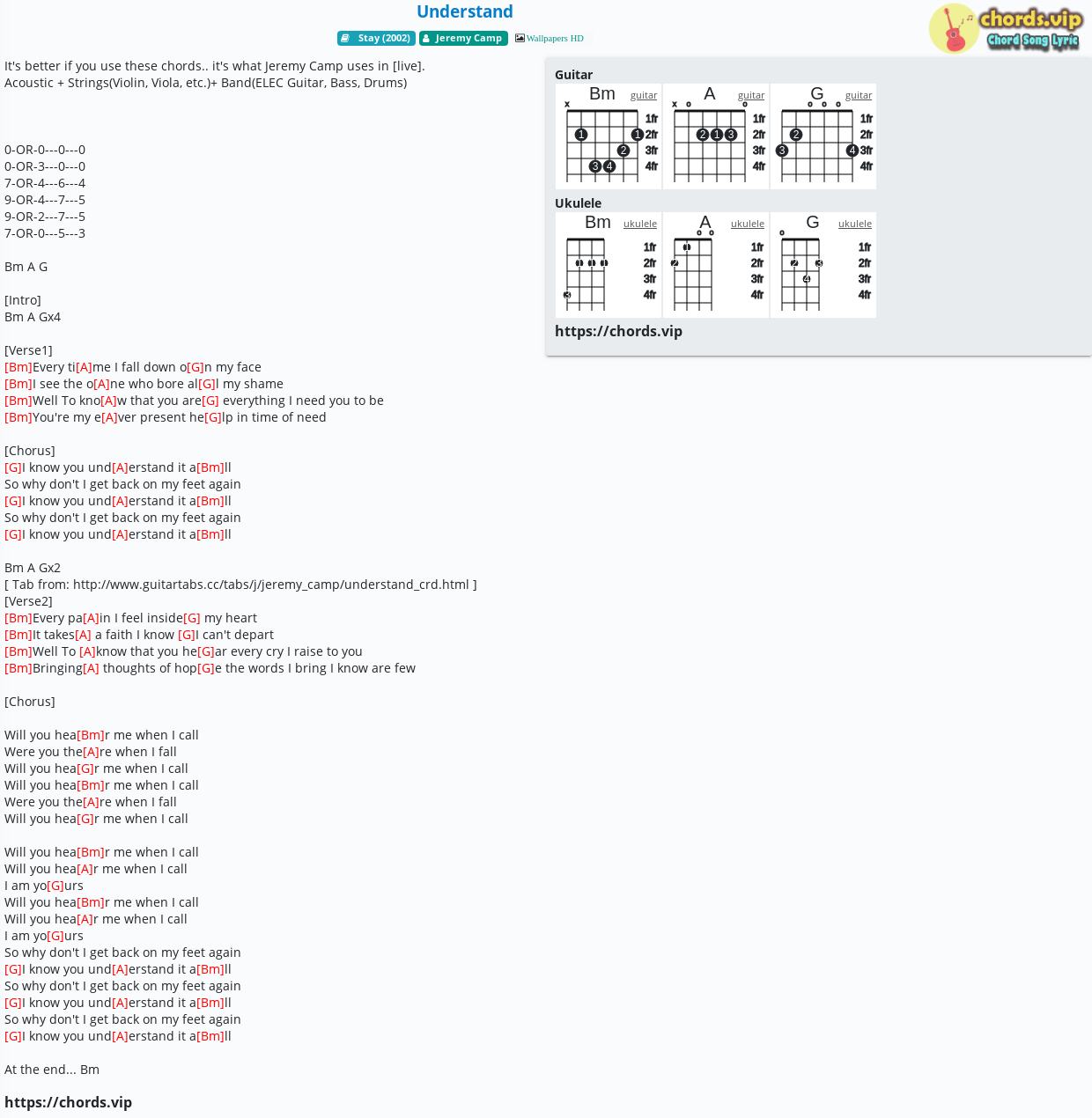Click the chords.vip guitar logo
Viewport: 1092px width, 1118px height.
tap(1005, 28)
